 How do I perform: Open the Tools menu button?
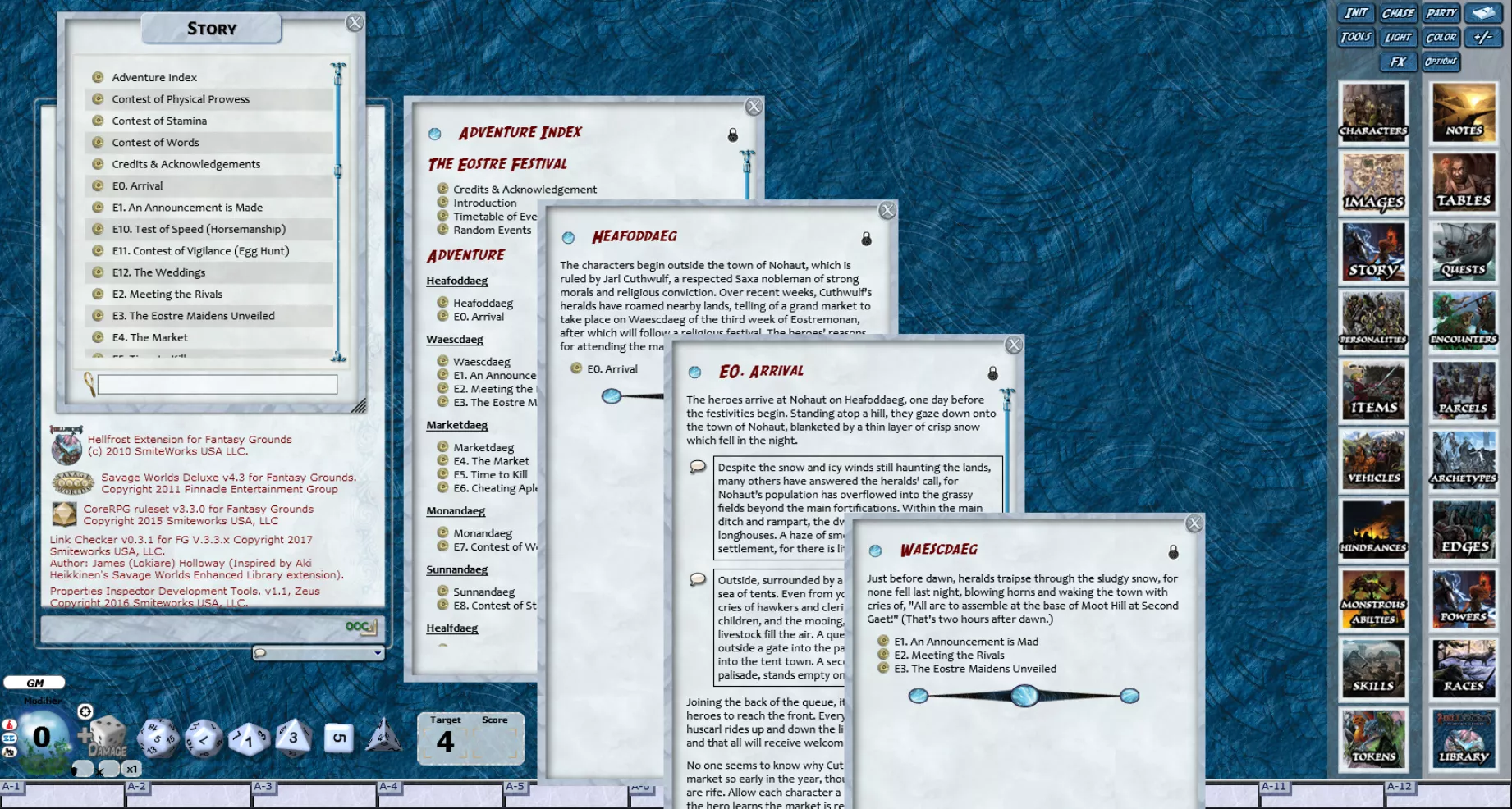[x=1355, y=37]
